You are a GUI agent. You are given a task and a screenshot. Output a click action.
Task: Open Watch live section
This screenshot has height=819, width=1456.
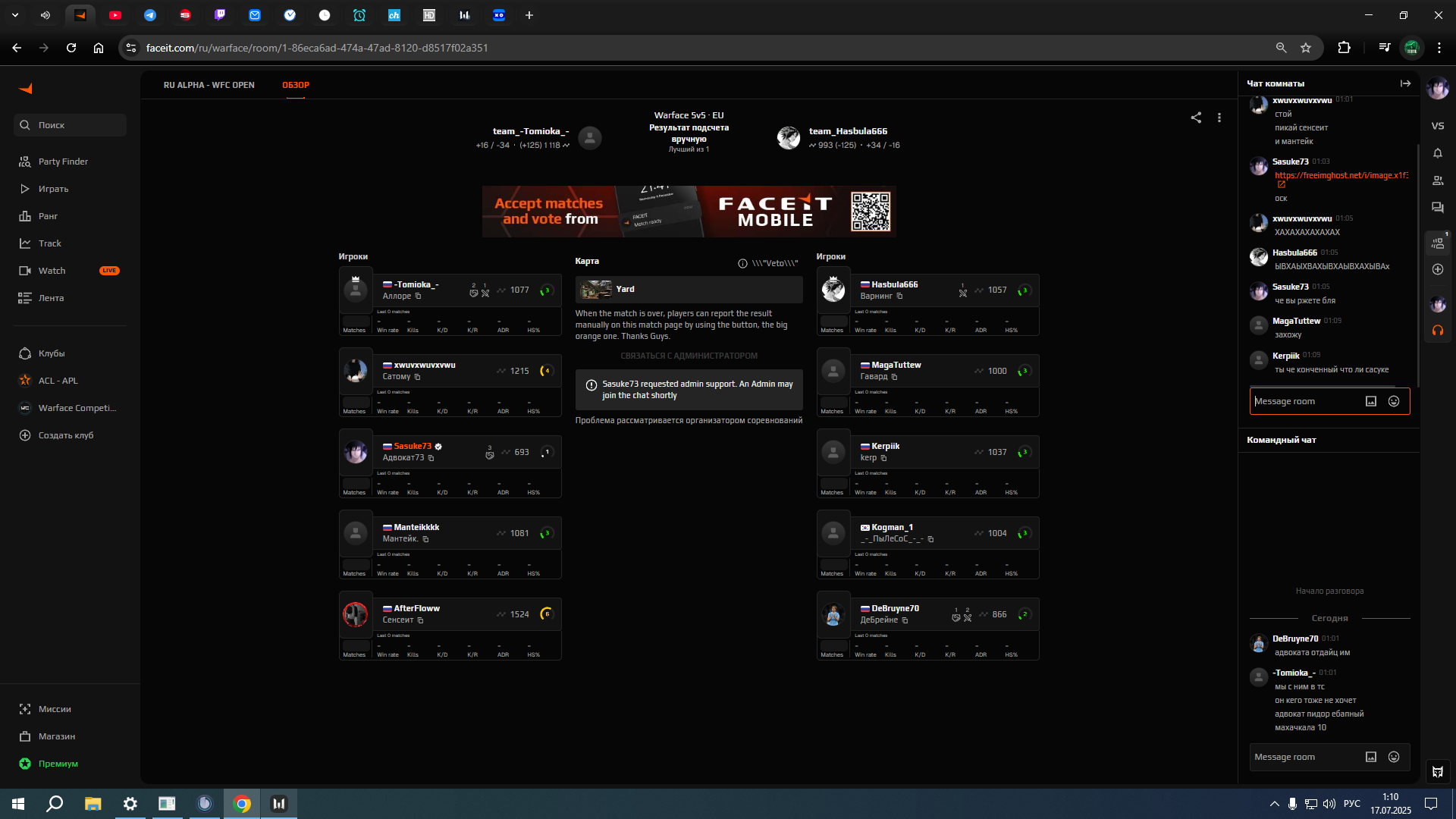(x=70, y=271)
